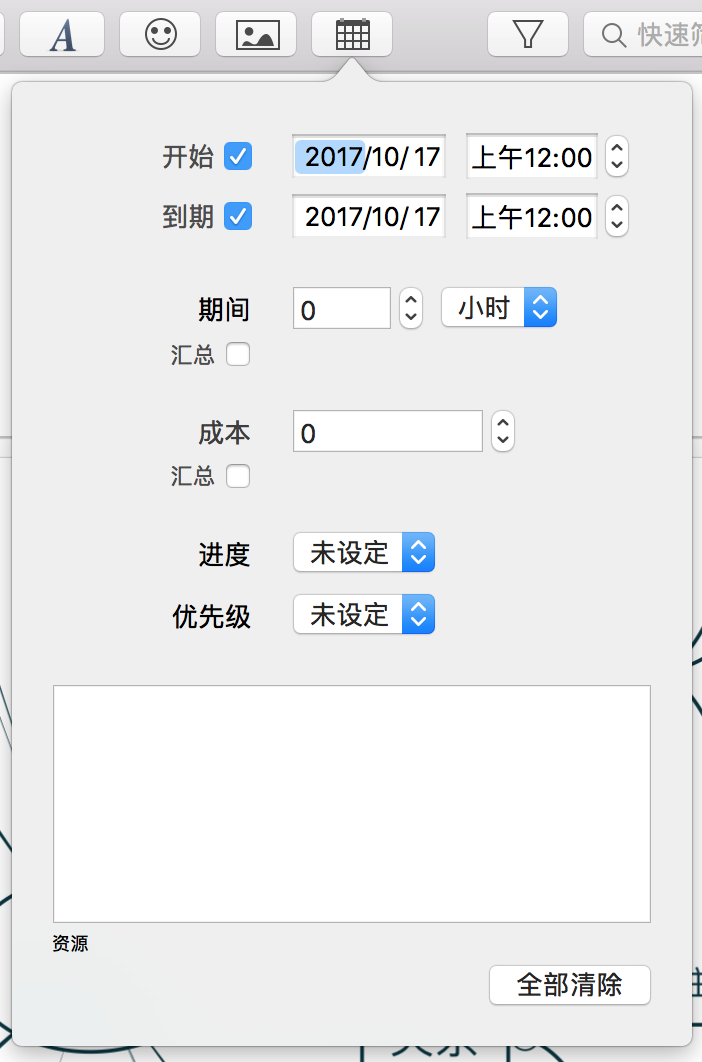Viewport: 702px width, 1062px height.
Task: Click the due time stepper arrows
Action: point(617,217)
